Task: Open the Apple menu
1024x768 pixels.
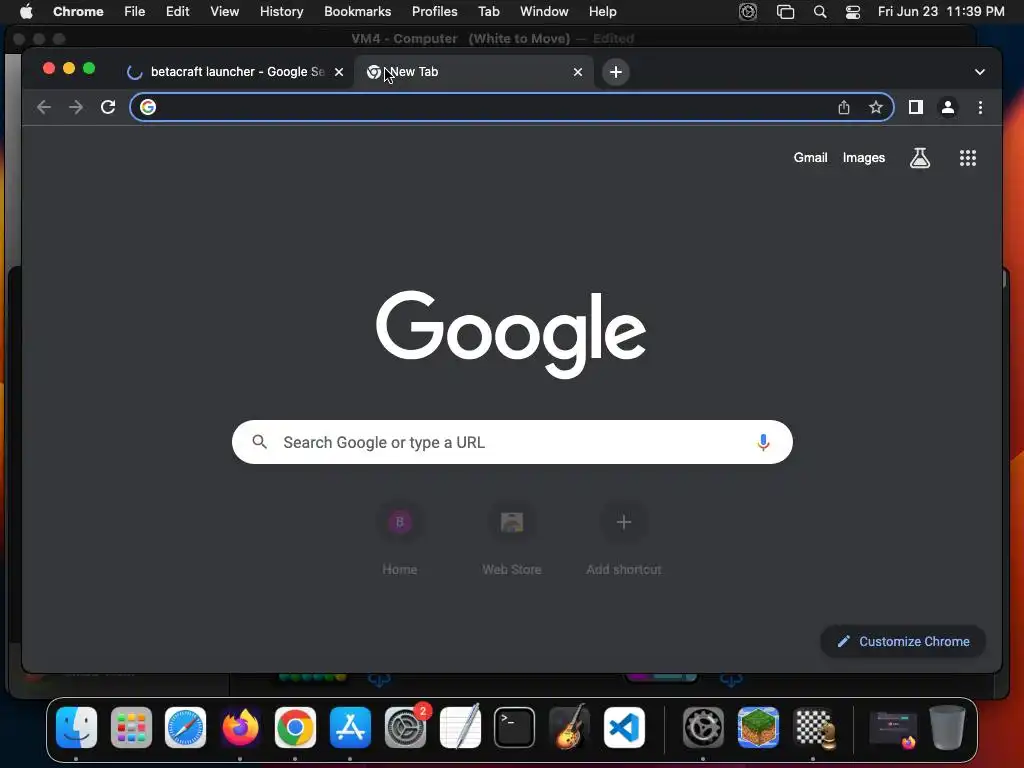Action: click(26, 11)
